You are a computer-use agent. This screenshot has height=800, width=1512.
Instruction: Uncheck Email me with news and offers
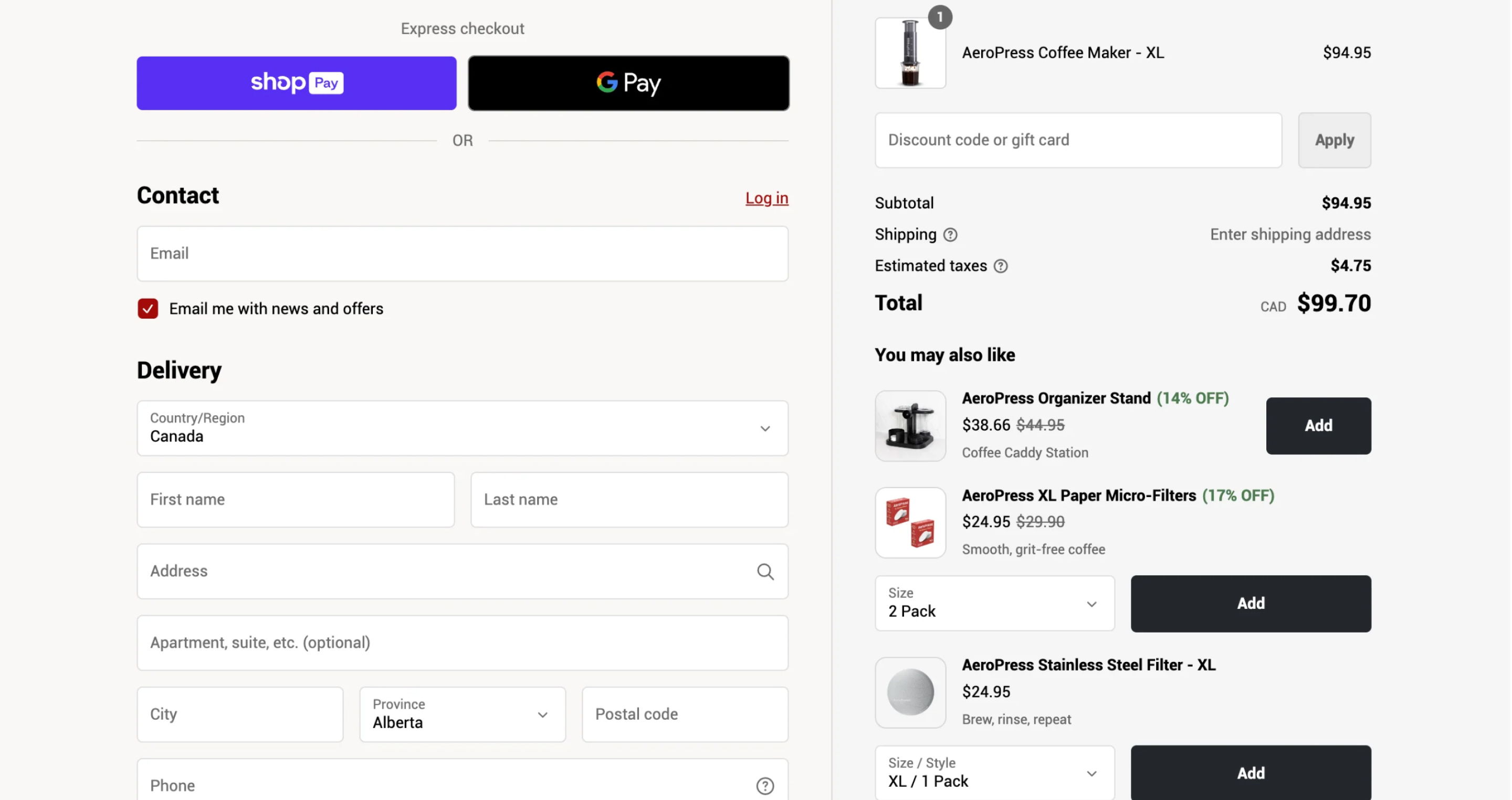click(x=148, y=309)
